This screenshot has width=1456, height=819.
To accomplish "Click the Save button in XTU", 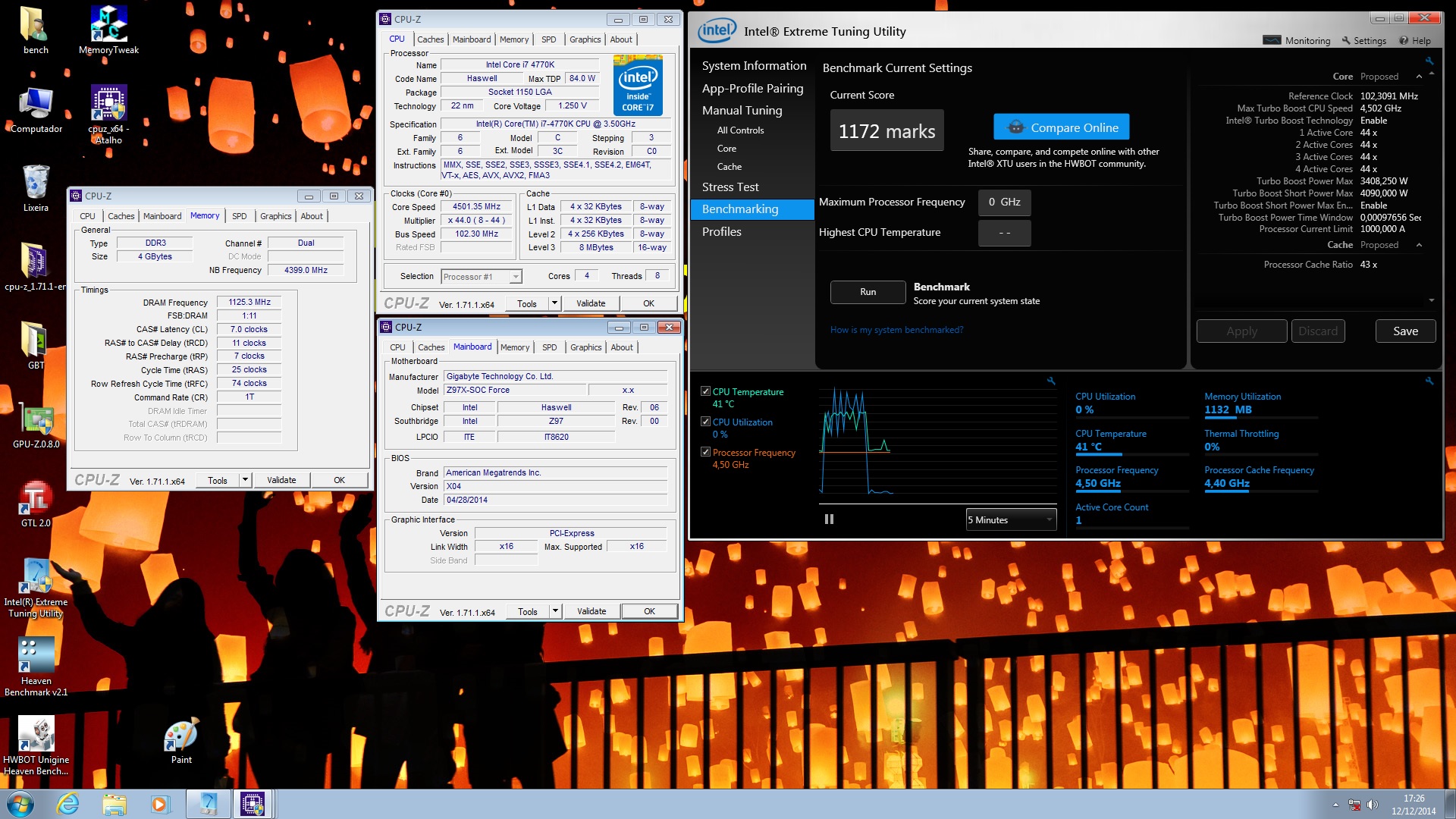I will (x=1405, y=331).
